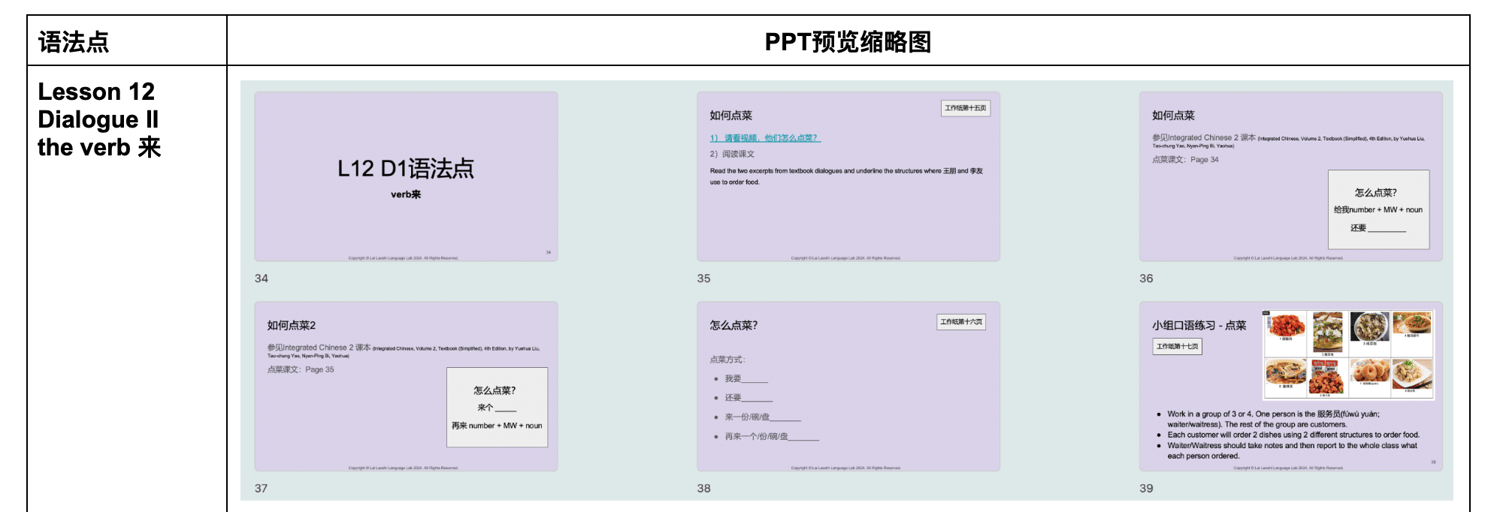This screenshot has width=1500, height=512.
Task: Click the 还要 blank line on slide 36
Action: tap(1378, 228)
